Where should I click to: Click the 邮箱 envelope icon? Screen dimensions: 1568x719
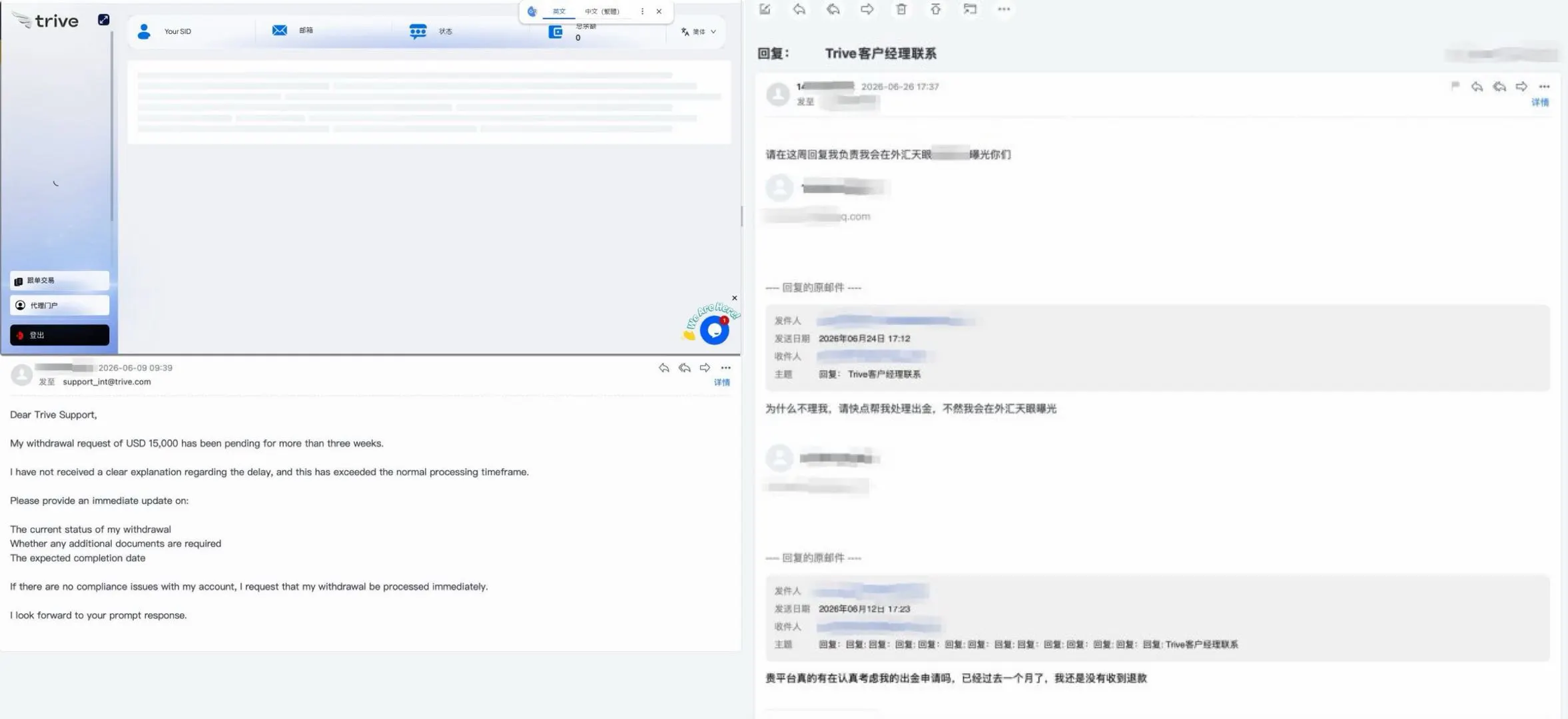[280, 30]
